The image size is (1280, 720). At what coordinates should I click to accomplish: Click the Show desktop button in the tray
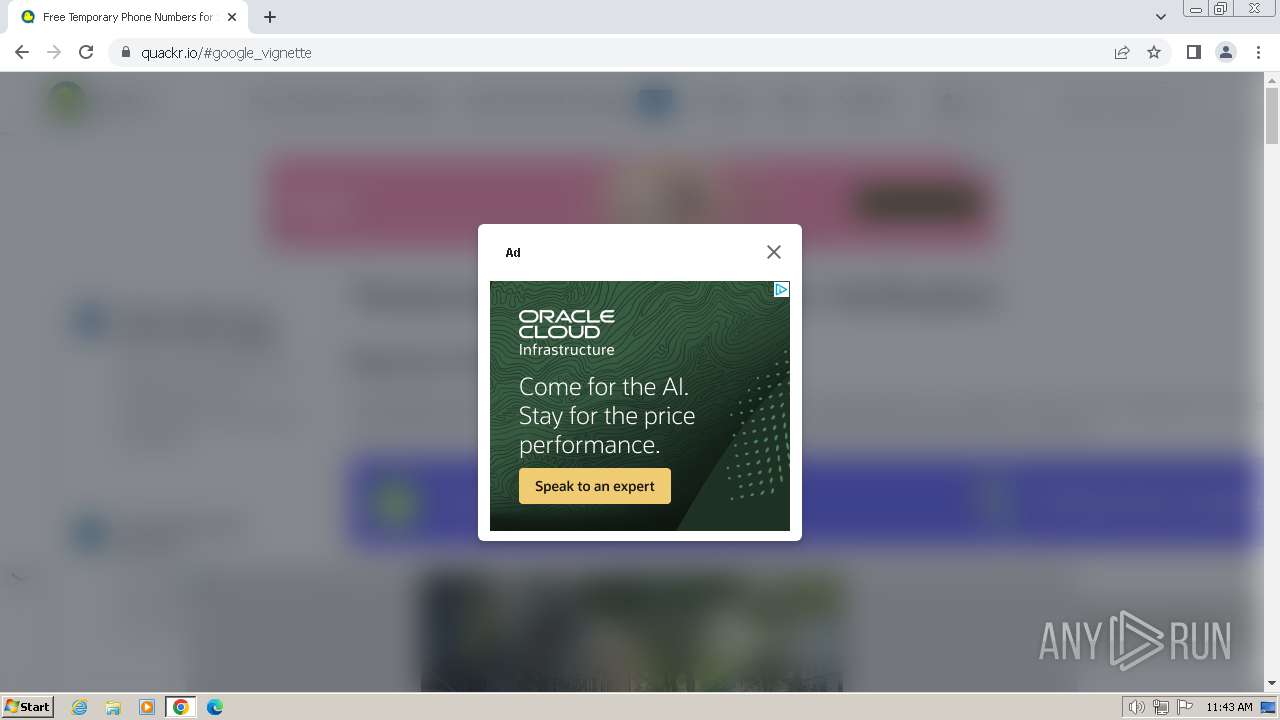1268,707
